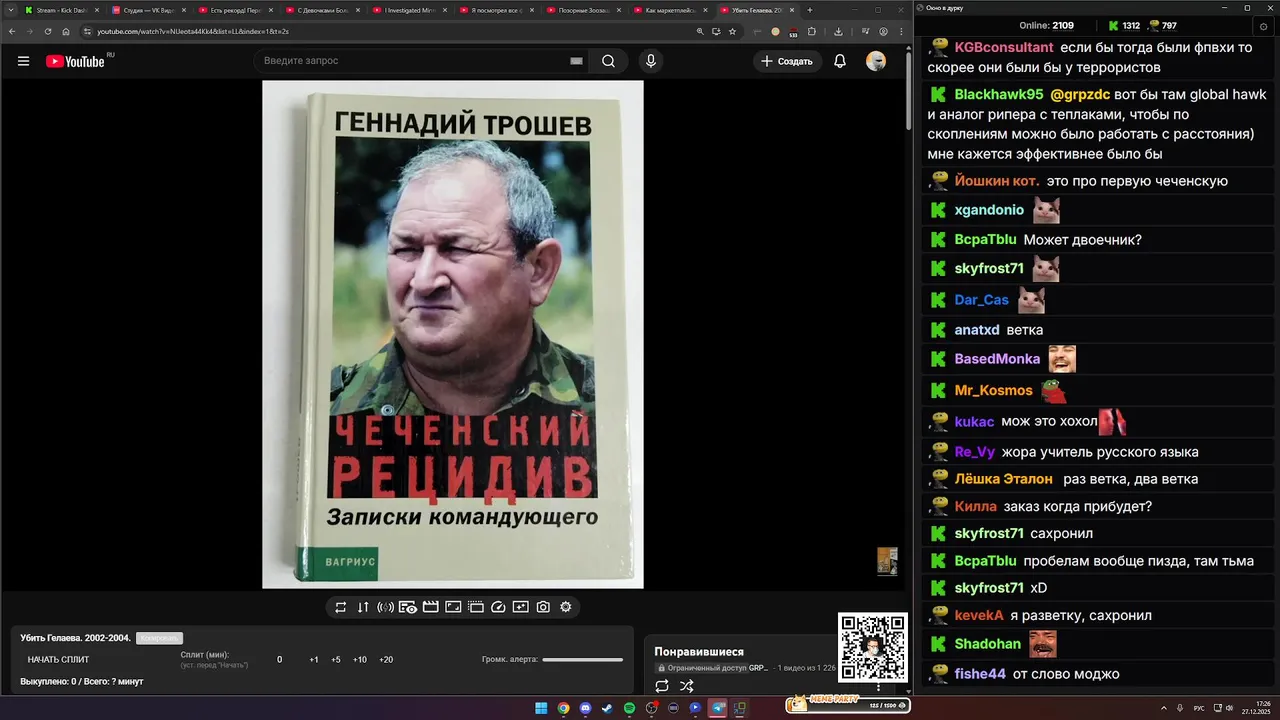Screen dimensions: 1280x720
Task: Click РУС keyboard language indicator in tray
Action: pyautogui.click(x=1199, y=708)
